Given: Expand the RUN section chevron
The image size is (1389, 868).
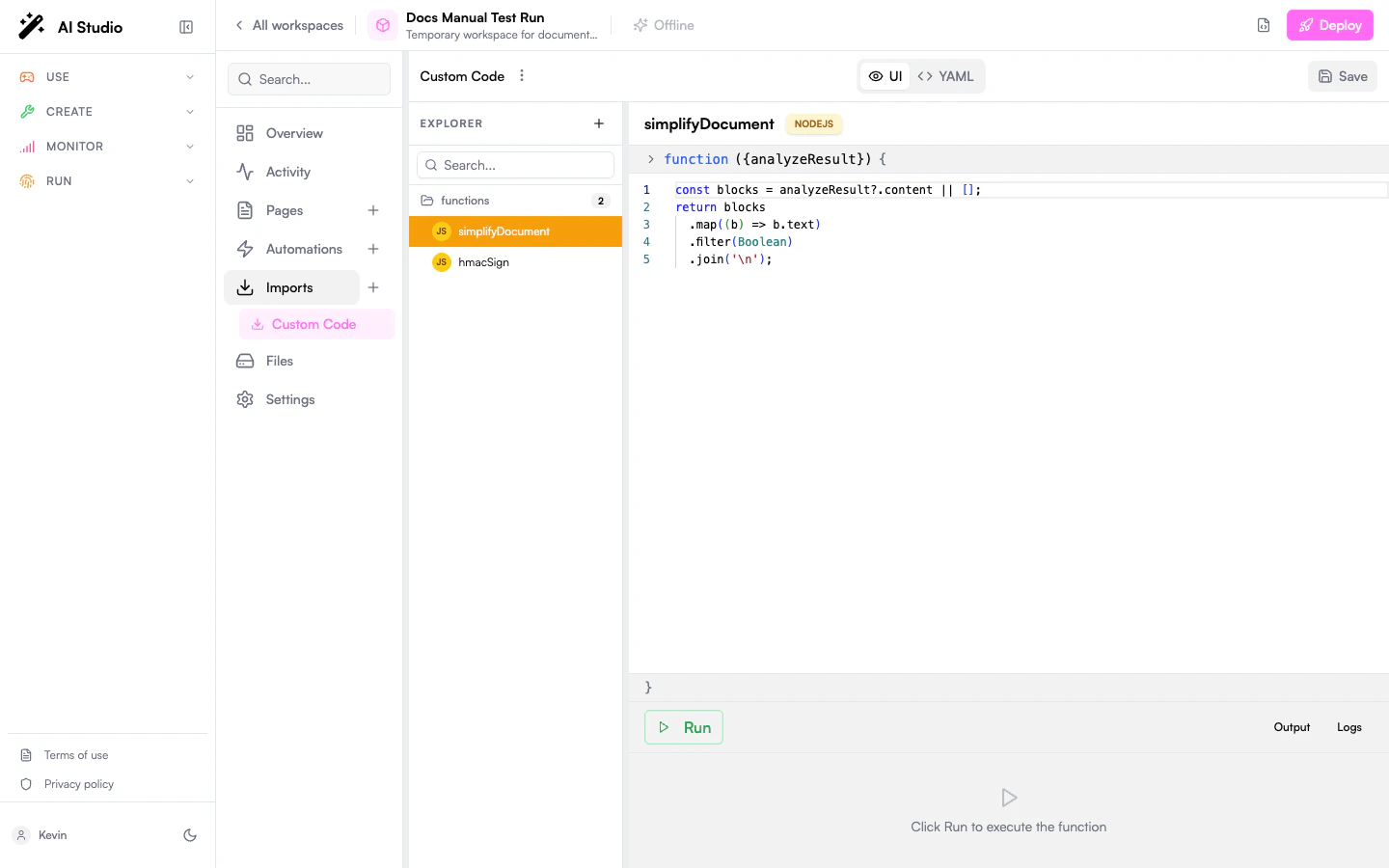Looking at the screenshot, I should (x=190, y=181).
